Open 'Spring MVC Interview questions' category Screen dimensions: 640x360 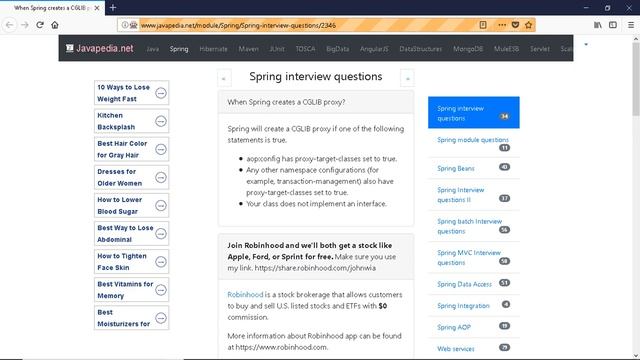473,258
